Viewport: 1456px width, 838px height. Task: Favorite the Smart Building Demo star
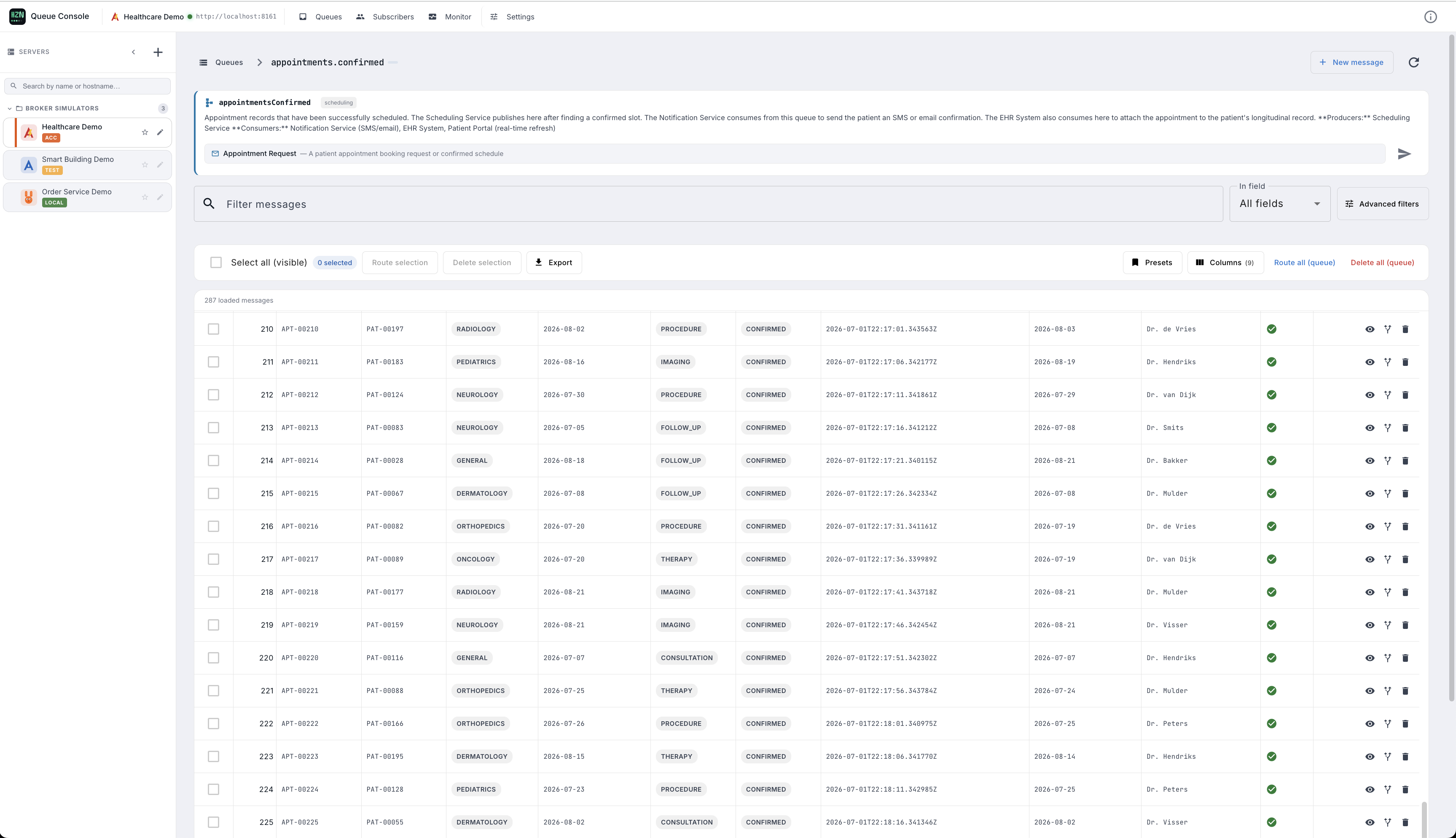point(145,164)
